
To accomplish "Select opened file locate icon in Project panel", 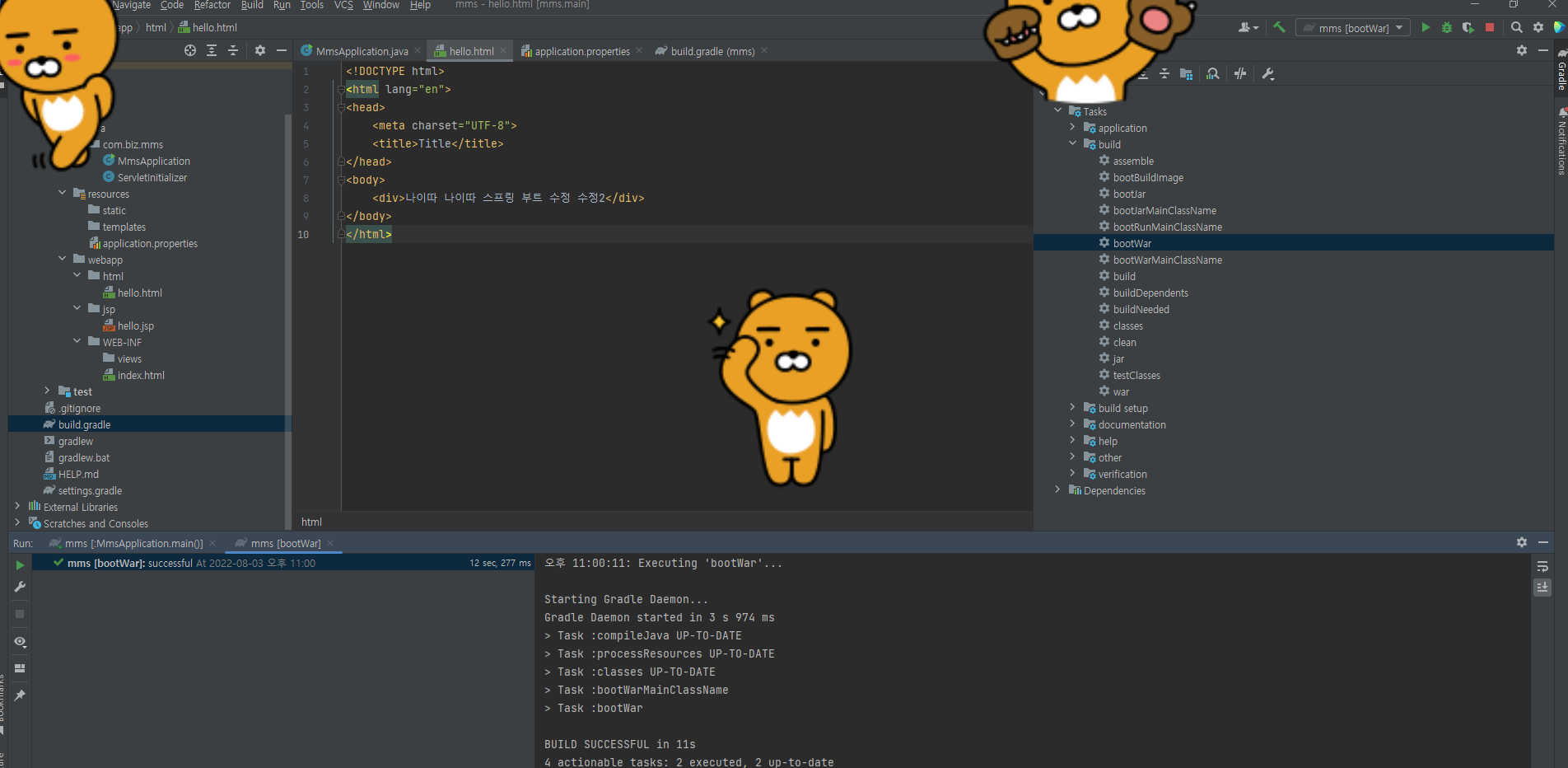I will click(x=190, y=50).
